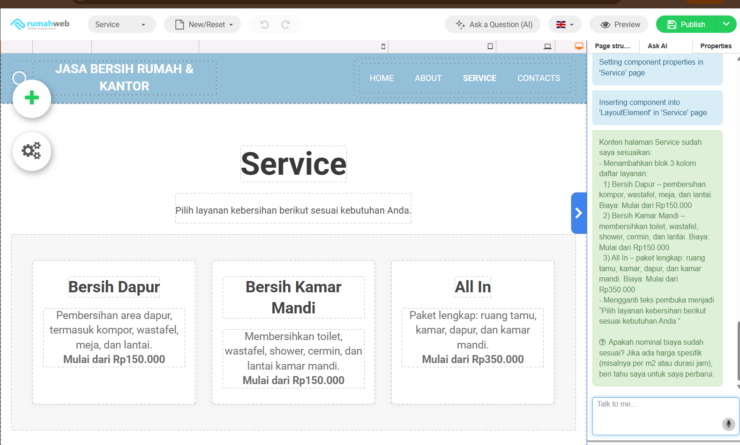Open the language flag dropdown
The width and height of the screenshot is (740, 445).
(566, 24)
